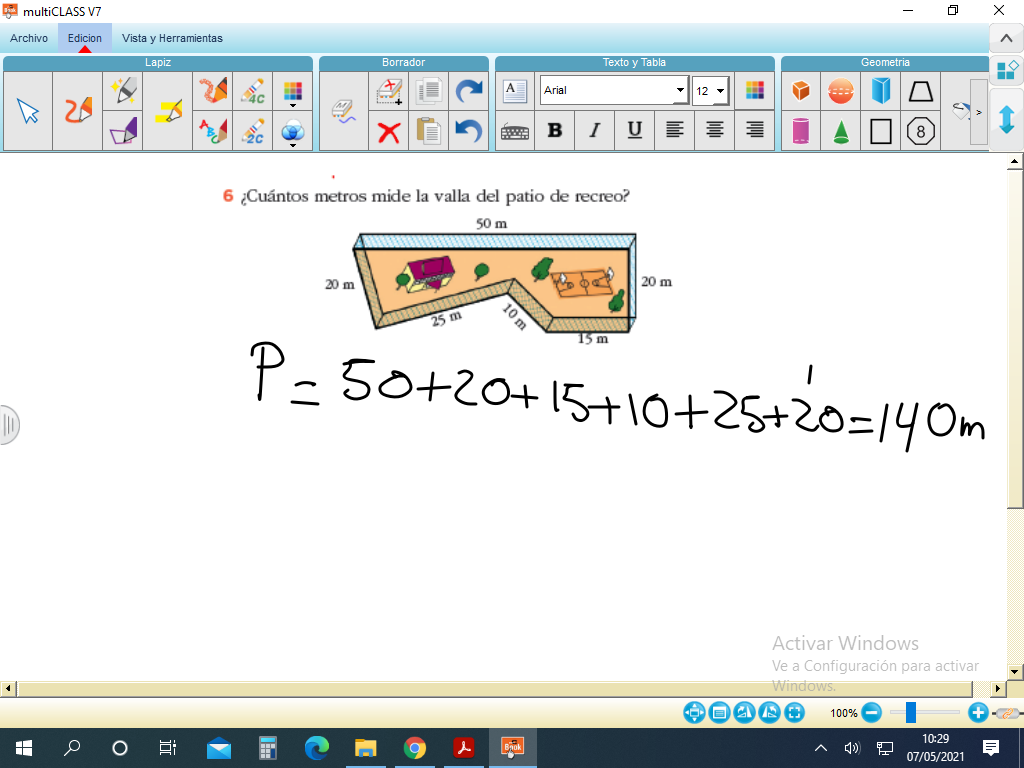
Task: Pick the textured pattern marker tool
Action: coord(213,91)
